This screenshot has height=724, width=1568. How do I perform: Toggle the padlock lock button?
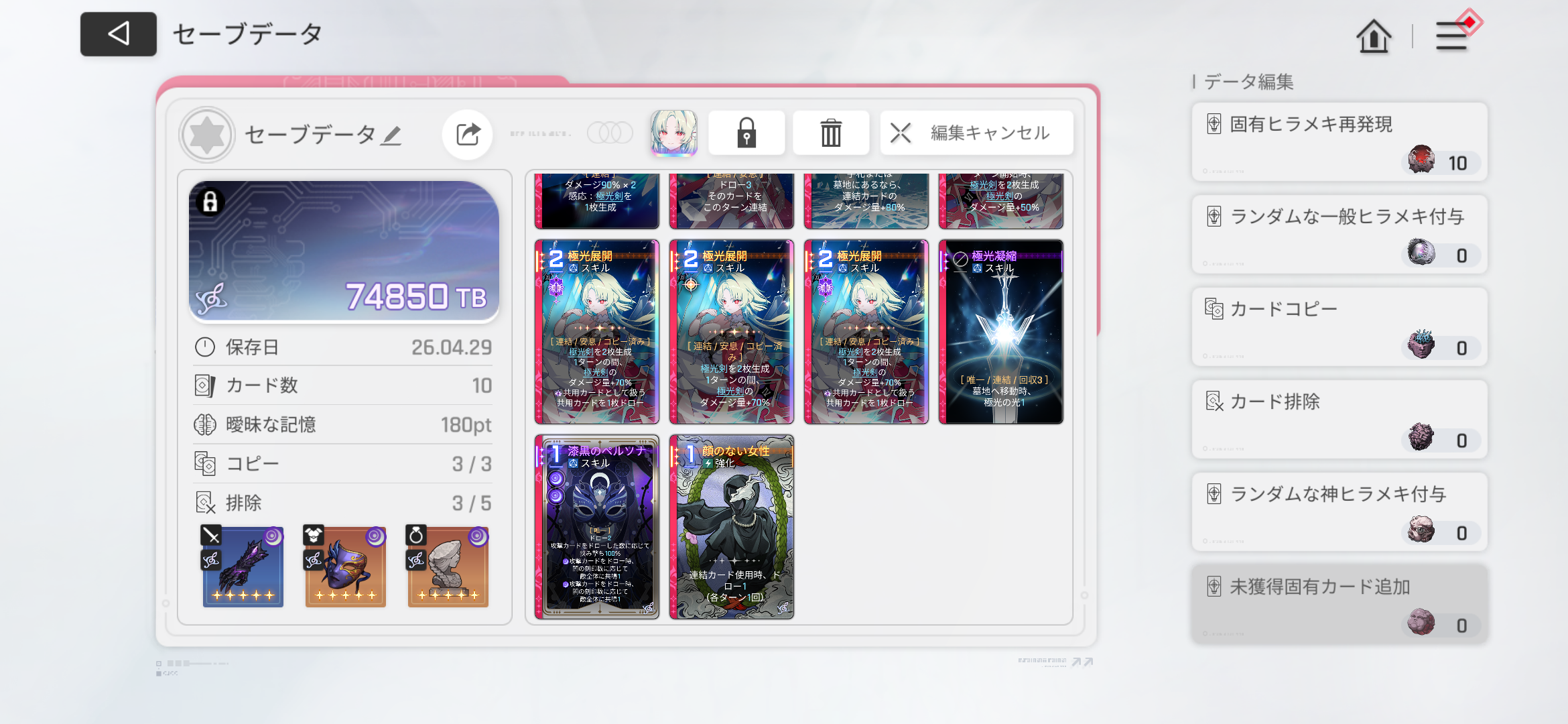(x=746, y=133)
